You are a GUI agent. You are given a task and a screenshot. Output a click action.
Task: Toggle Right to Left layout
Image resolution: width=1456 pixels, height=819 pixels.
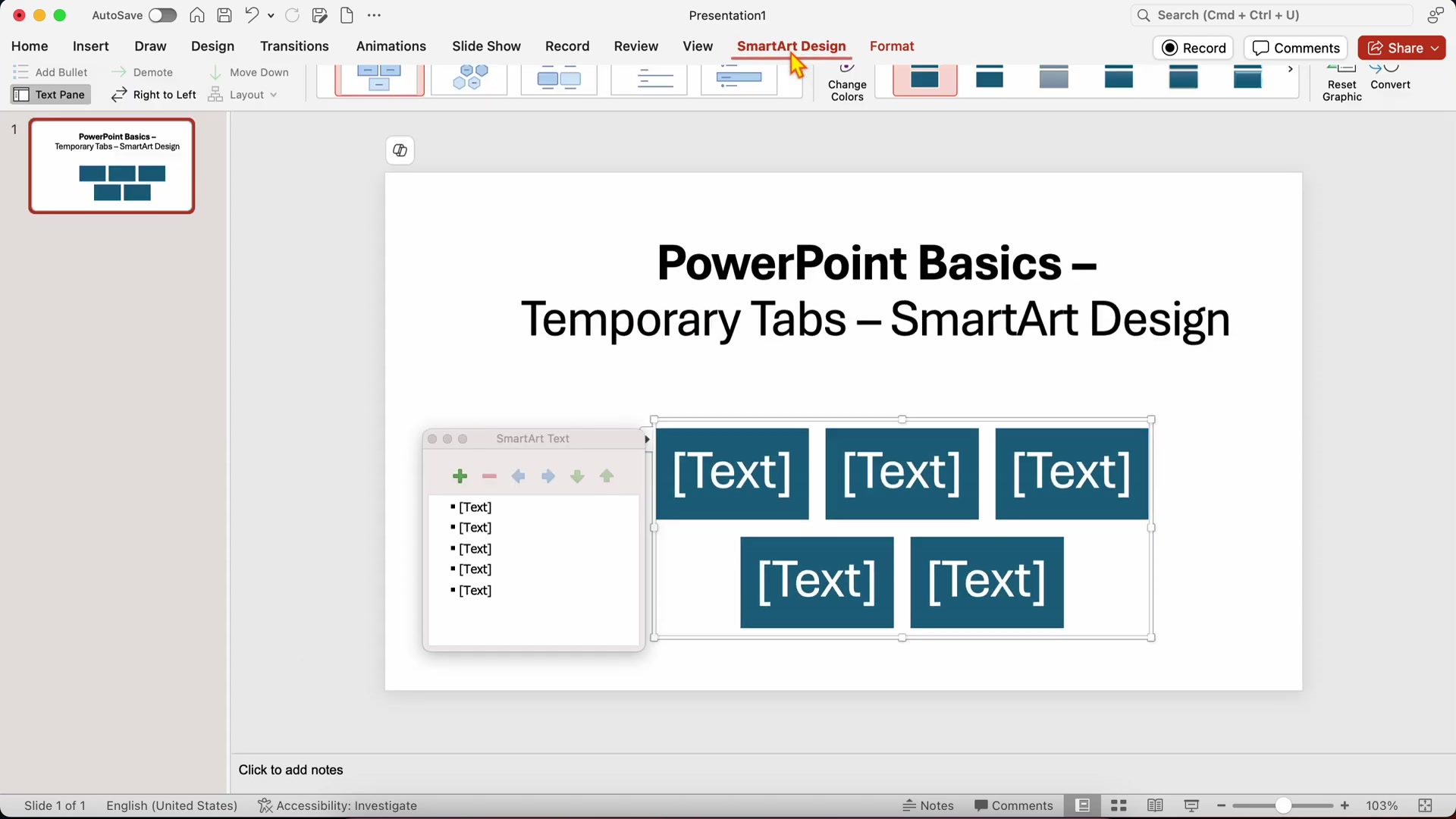coord(153,95)
